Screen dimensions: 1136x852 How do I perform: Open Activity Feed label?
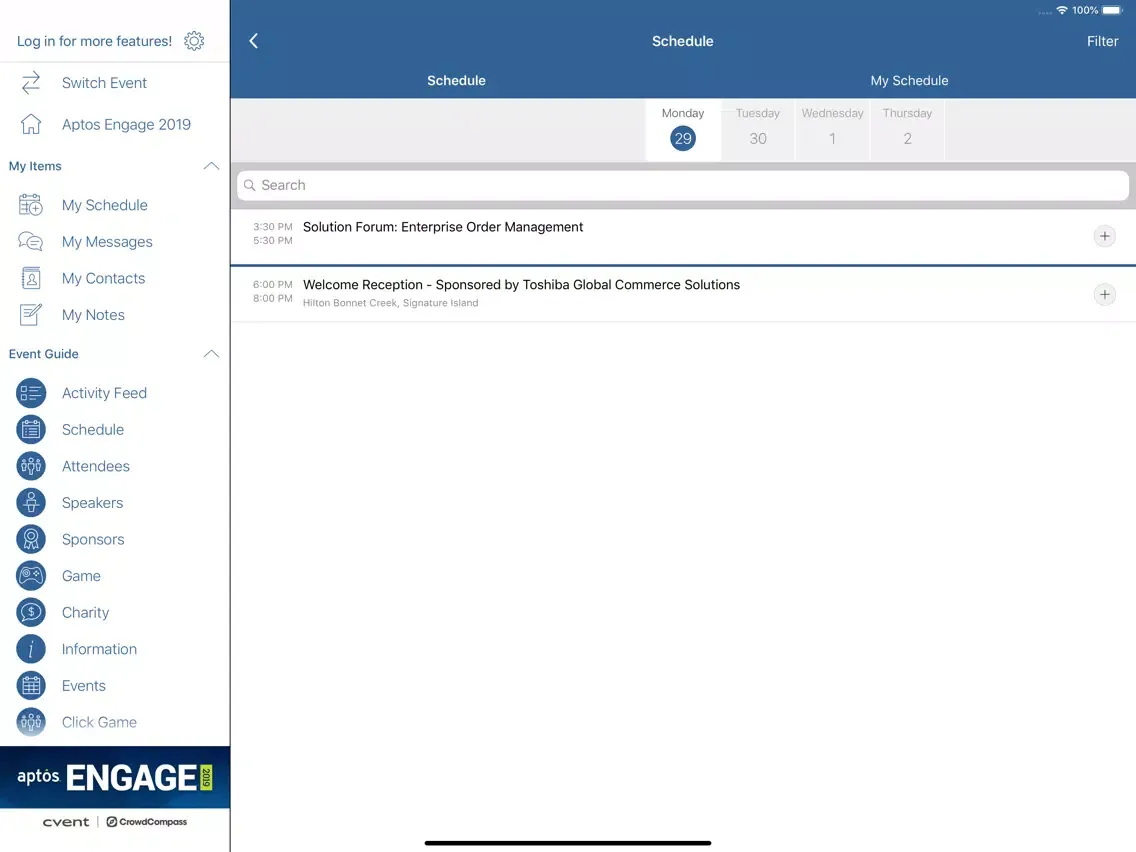tap(104, 393)
